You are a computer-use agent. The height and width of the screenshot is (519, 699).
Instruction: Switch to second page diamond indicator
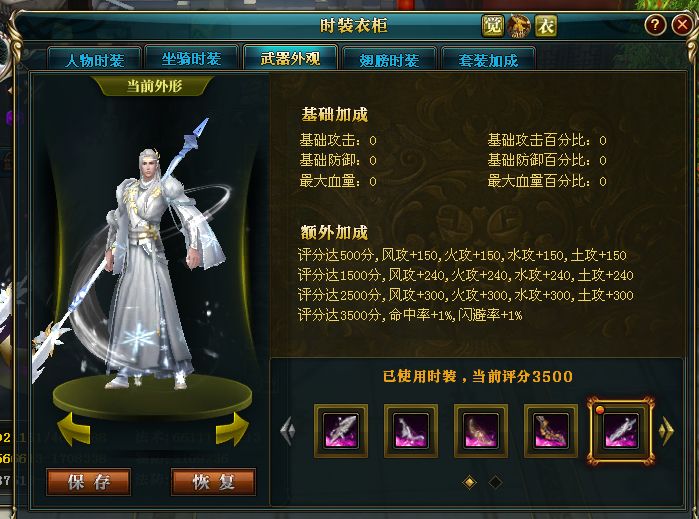[495, 482]
